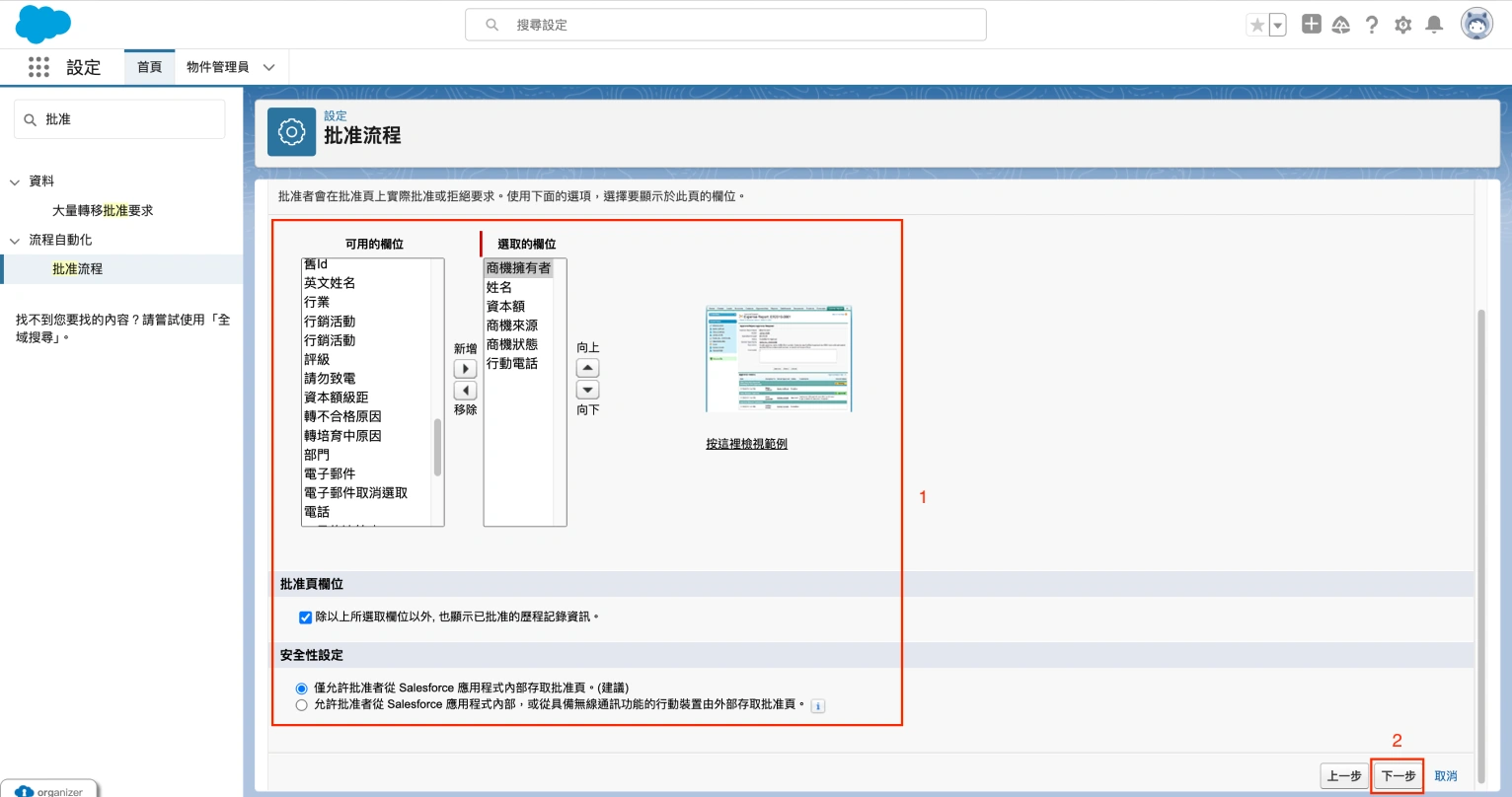This screenshot has height=797, width=1512.
Task: Click the 取消 link
Action: click(x=1445, y=776)
